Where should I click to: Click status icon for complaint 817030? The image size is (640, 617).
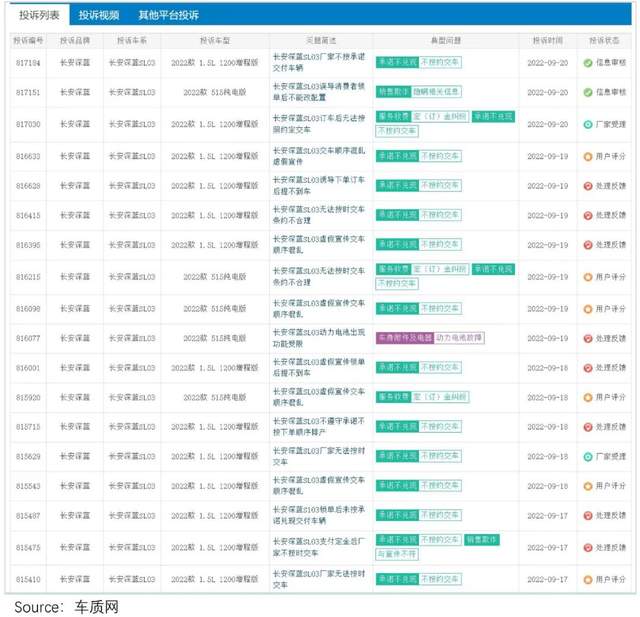(x=588, y=125)
